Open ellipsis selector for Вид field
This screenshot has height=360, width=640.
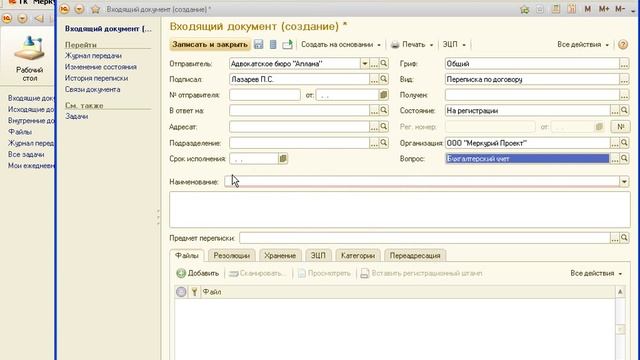tap(624, 79)
